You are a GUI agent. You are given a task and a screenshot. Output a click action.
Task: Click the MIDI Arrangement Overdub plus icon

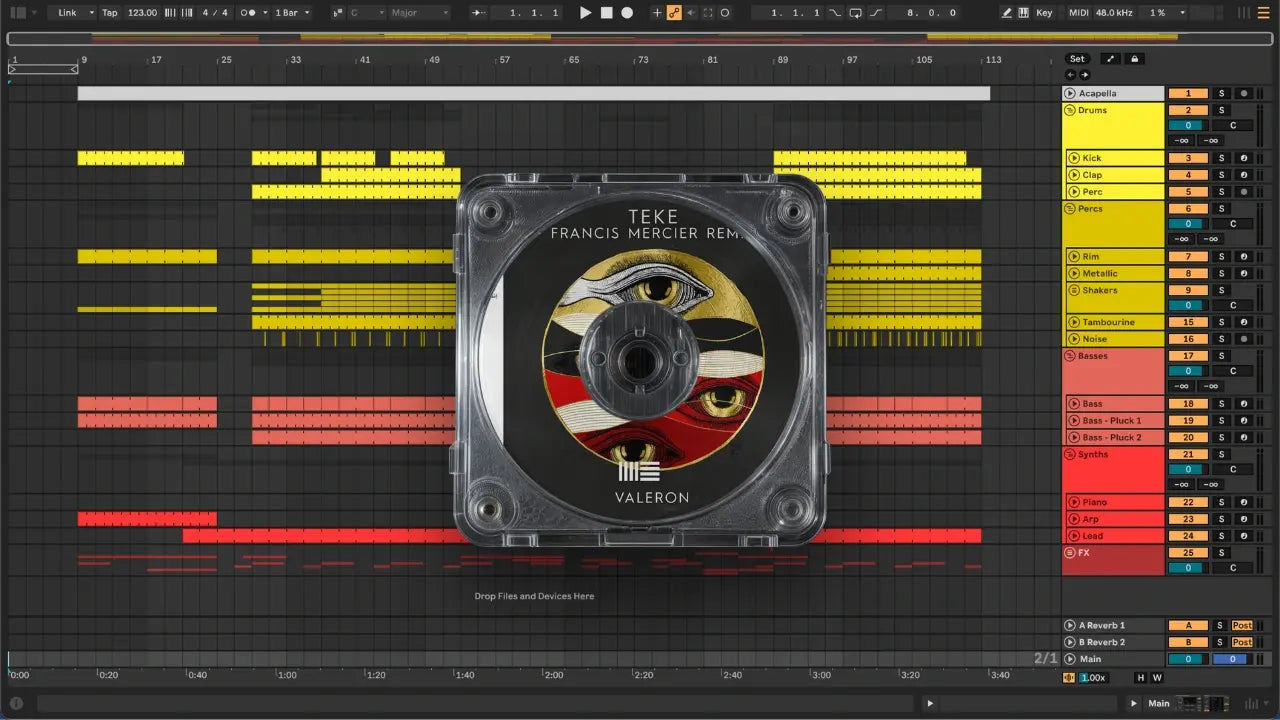pyautogui.click(x=657, y=13)
